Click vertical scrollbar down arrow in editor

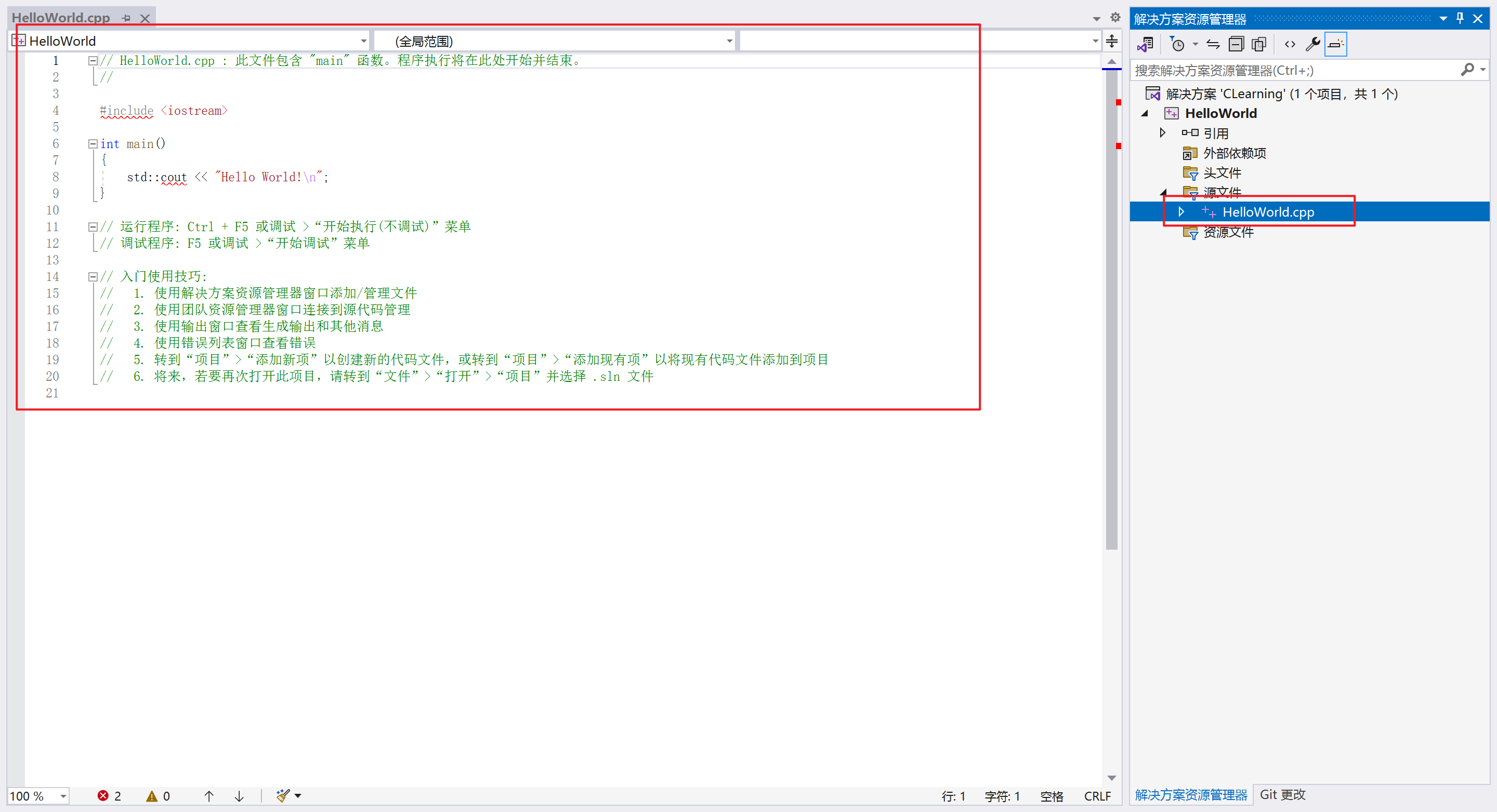click(1111, 777)
